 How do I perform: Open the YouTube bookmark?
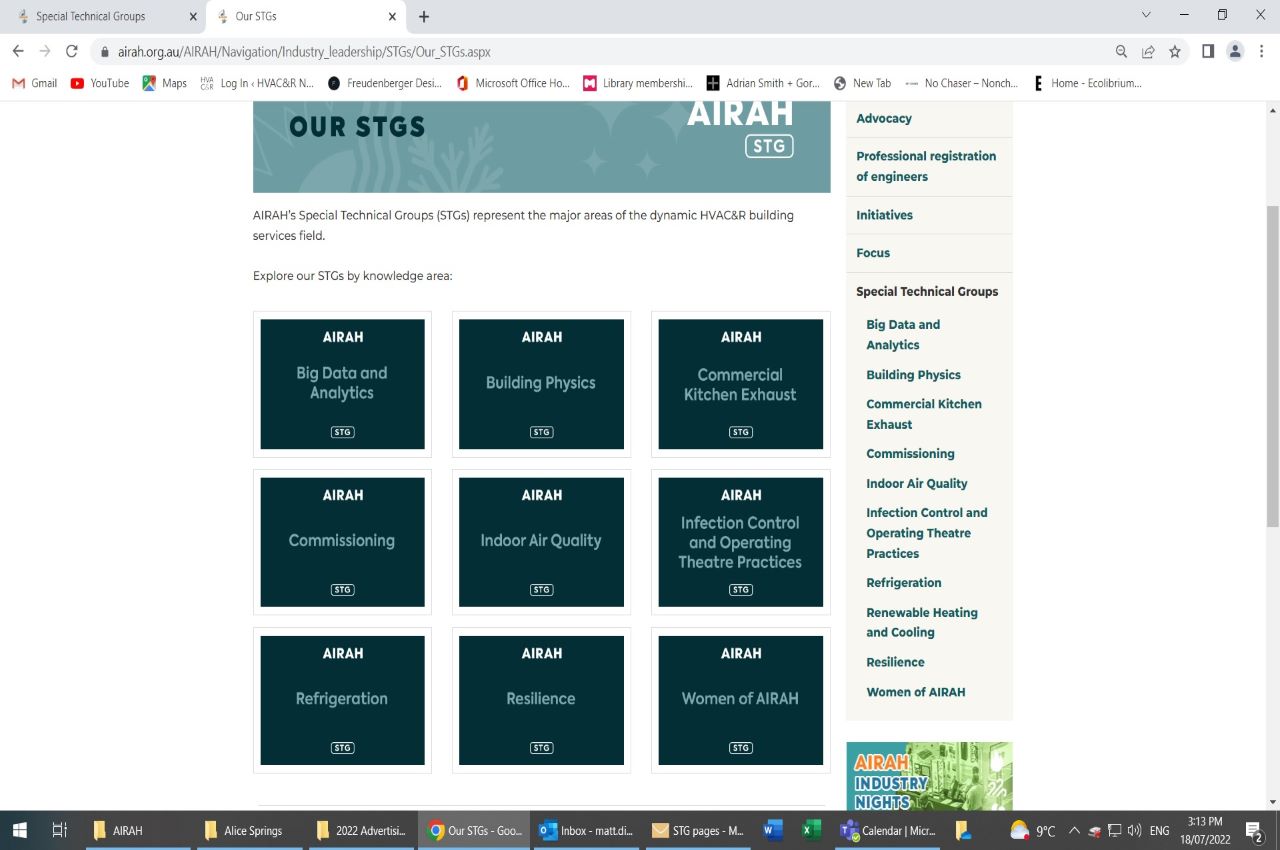[100, 83]
